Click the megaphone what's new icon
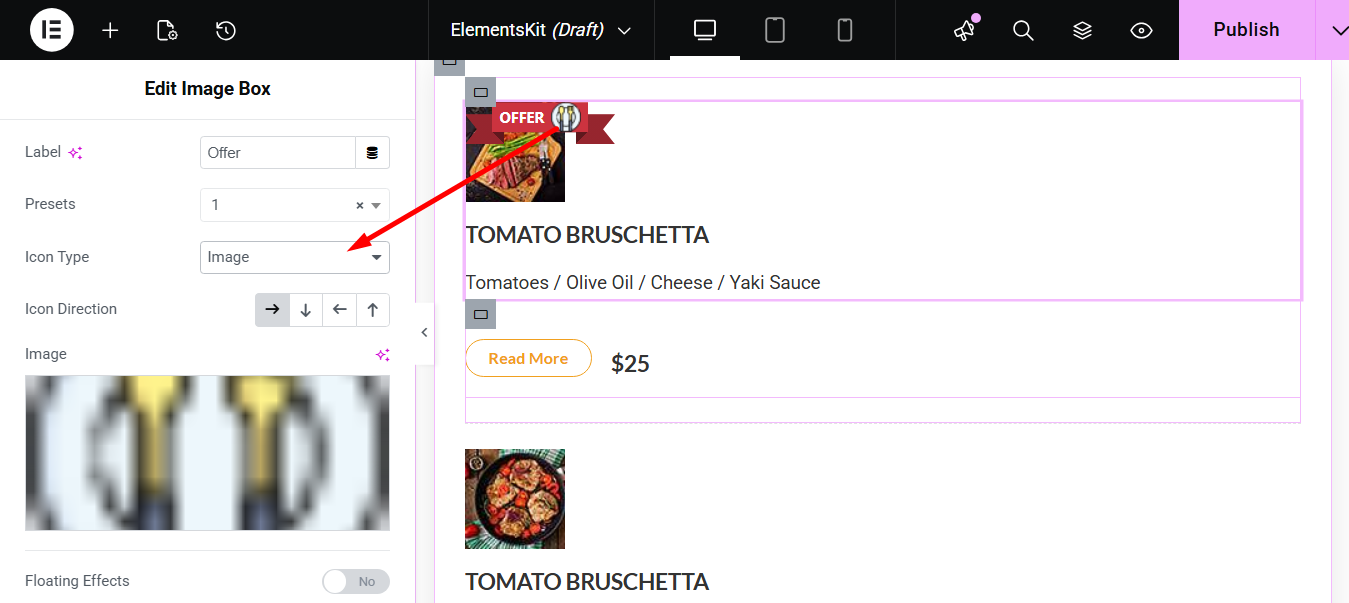The width and height of the screenshot is (1349, 603). click(x=964, y=30)
